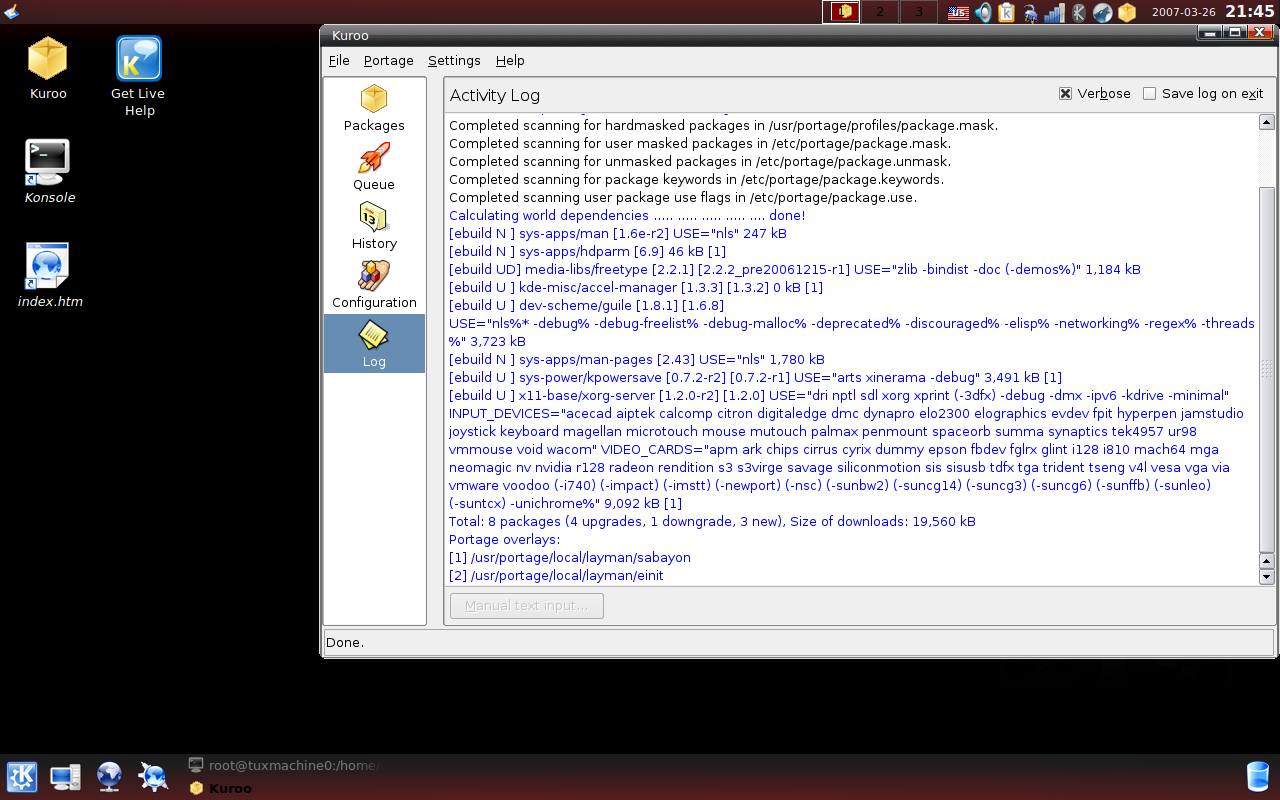This screenshot has width=1280, height=800.
Task: Open the Settings menu
Action: [x=454, y=61]
